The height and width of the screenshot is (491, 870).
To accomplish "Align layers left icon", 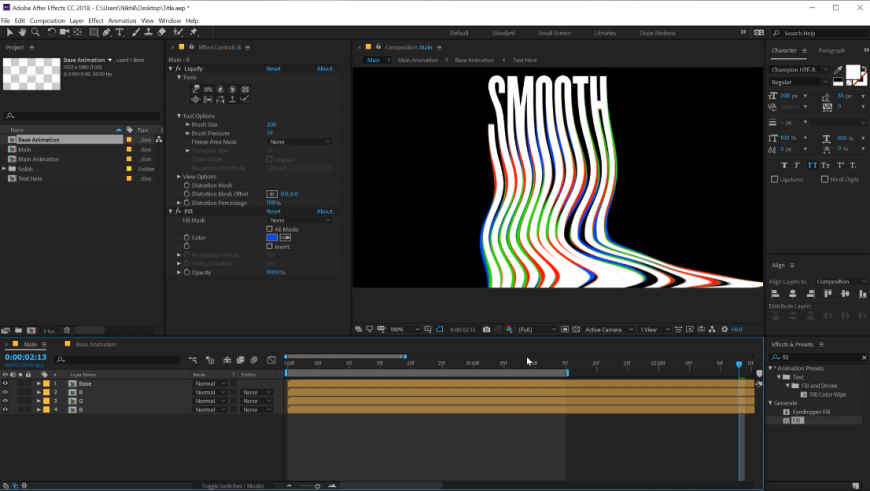I will click(x=775, y=293).
